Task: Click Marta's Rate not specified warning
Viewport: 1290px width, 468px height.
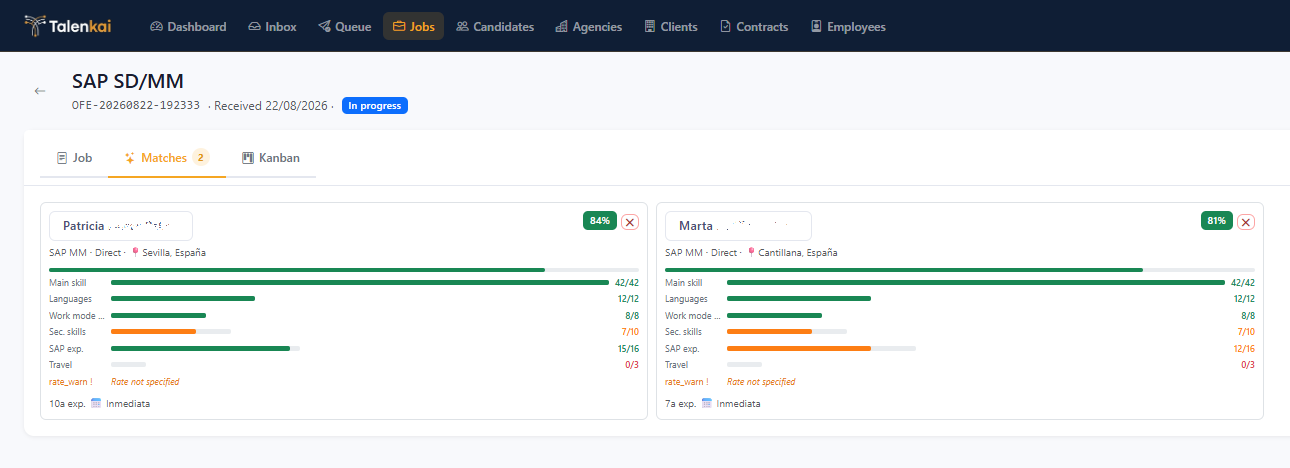Action: [761, 382]
